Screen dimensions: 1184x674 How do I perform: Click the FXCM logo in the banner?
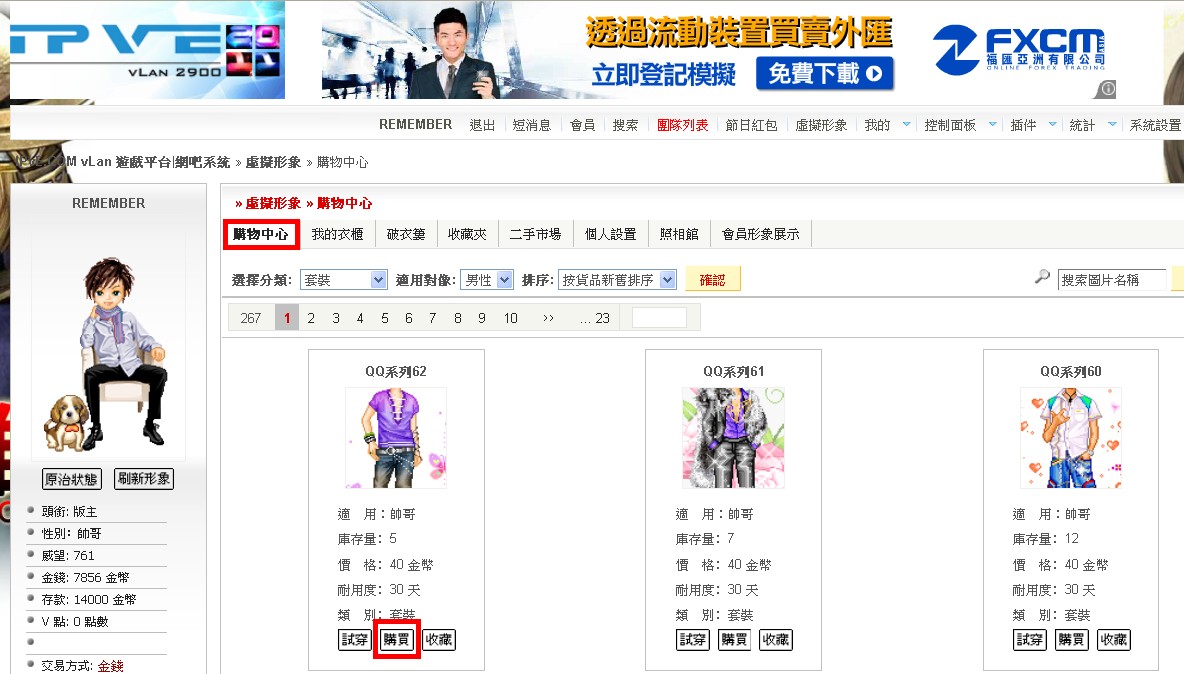(x=1020, y=49)
